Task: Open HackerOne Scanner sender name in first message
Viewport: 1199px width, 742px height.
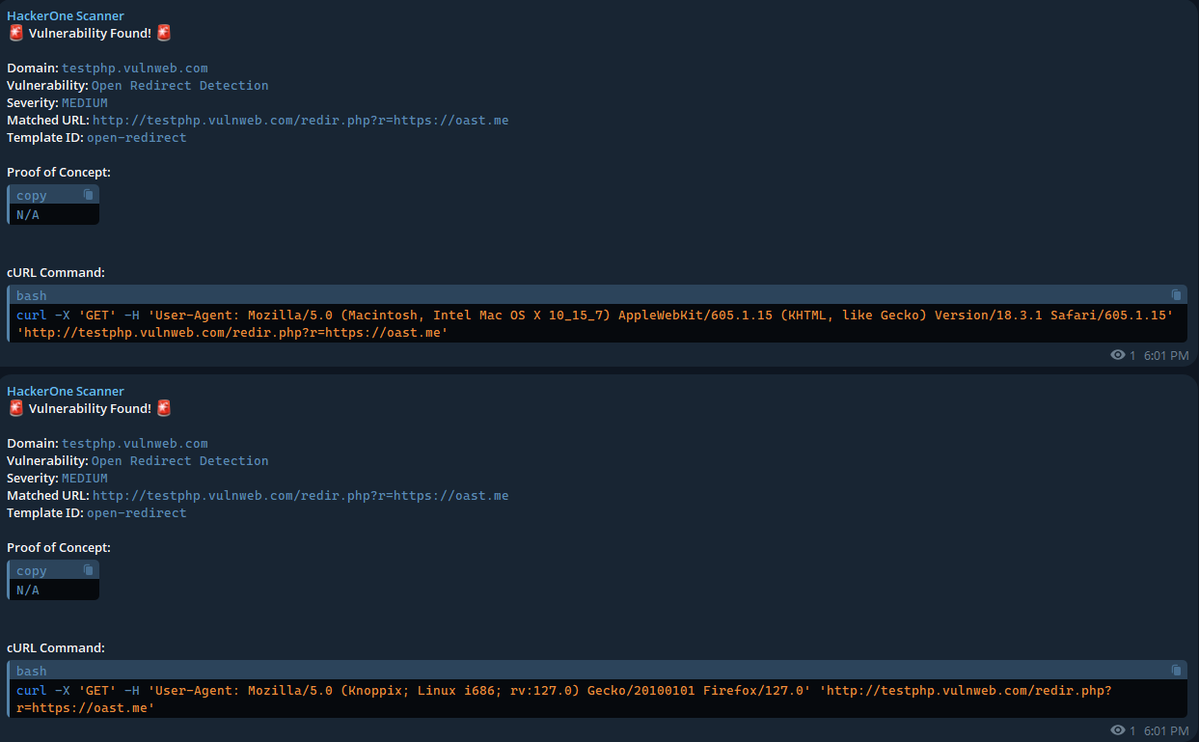Action: tap(65, 15)
